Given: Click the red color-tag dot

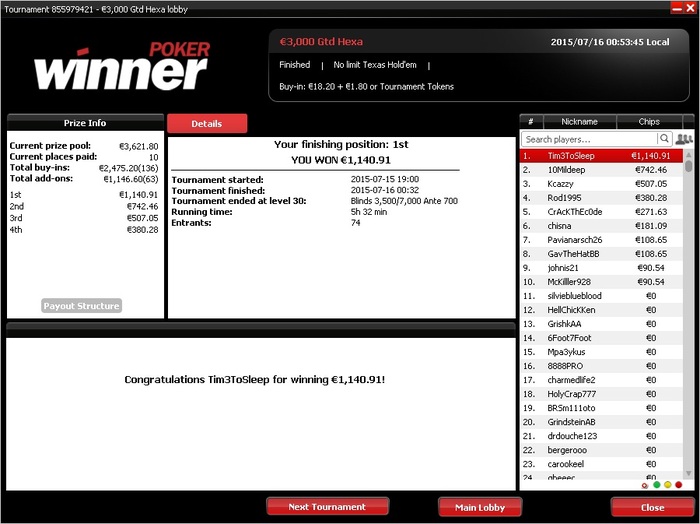Looking at the screenshot, I should pyautogui.click(x=679, y=485).
